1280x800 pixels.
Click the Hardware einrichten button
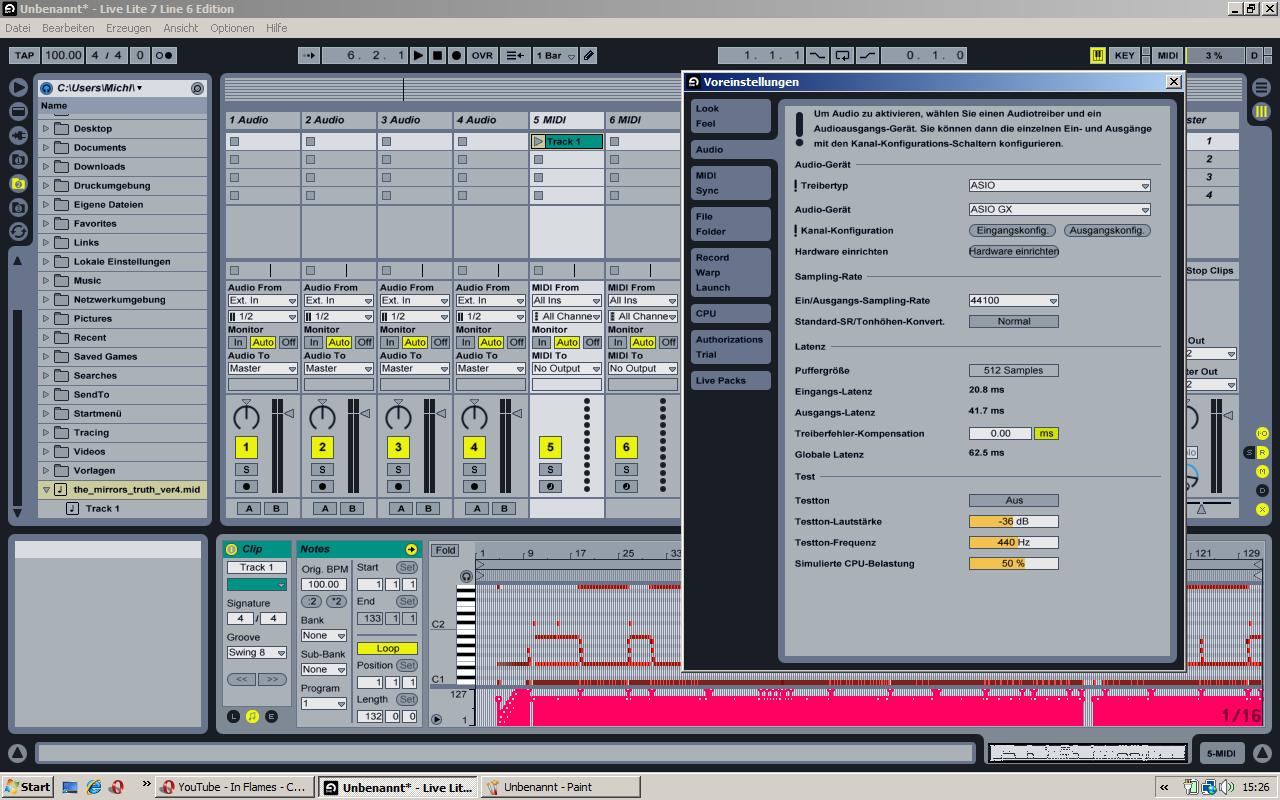(1013, 251)
